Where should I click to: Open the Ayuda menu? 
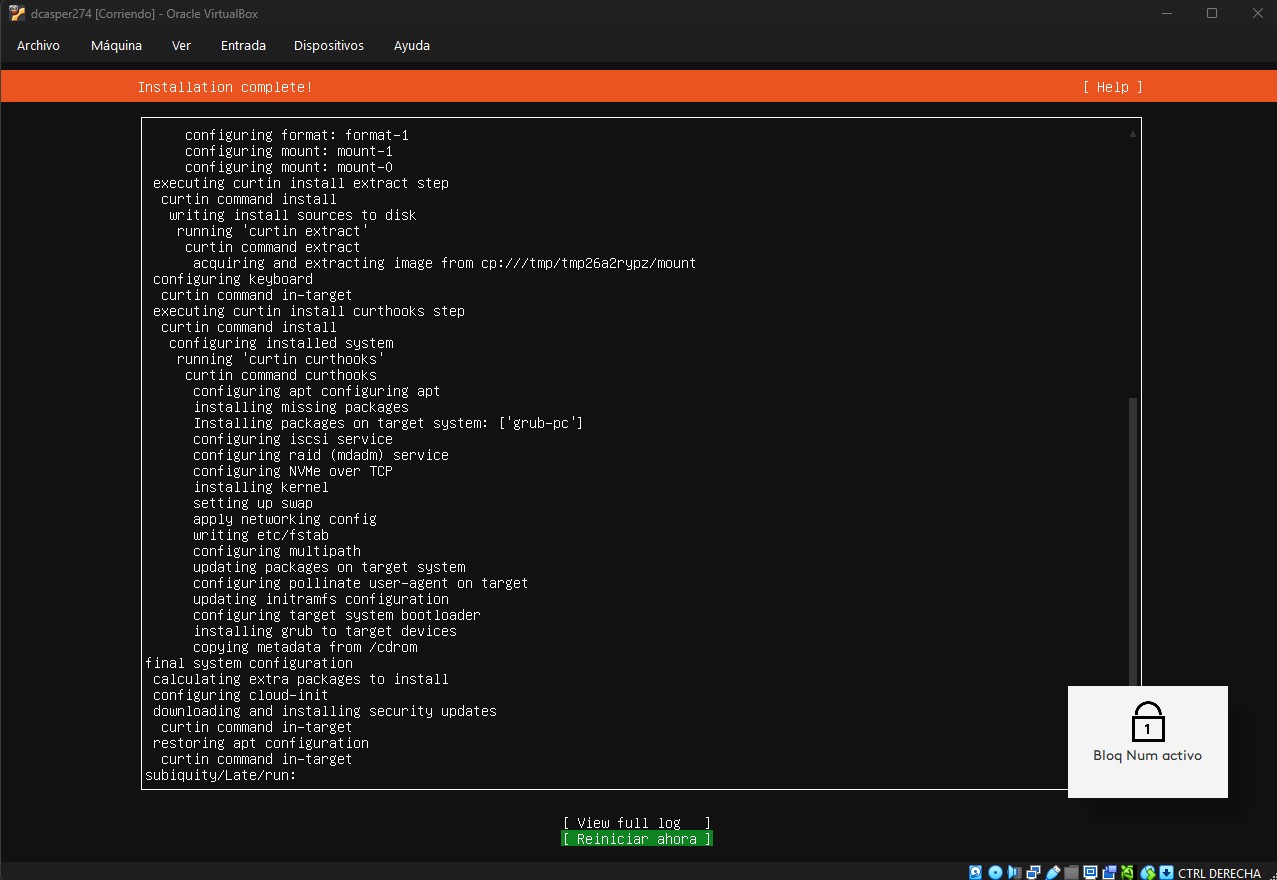[411, 45]
